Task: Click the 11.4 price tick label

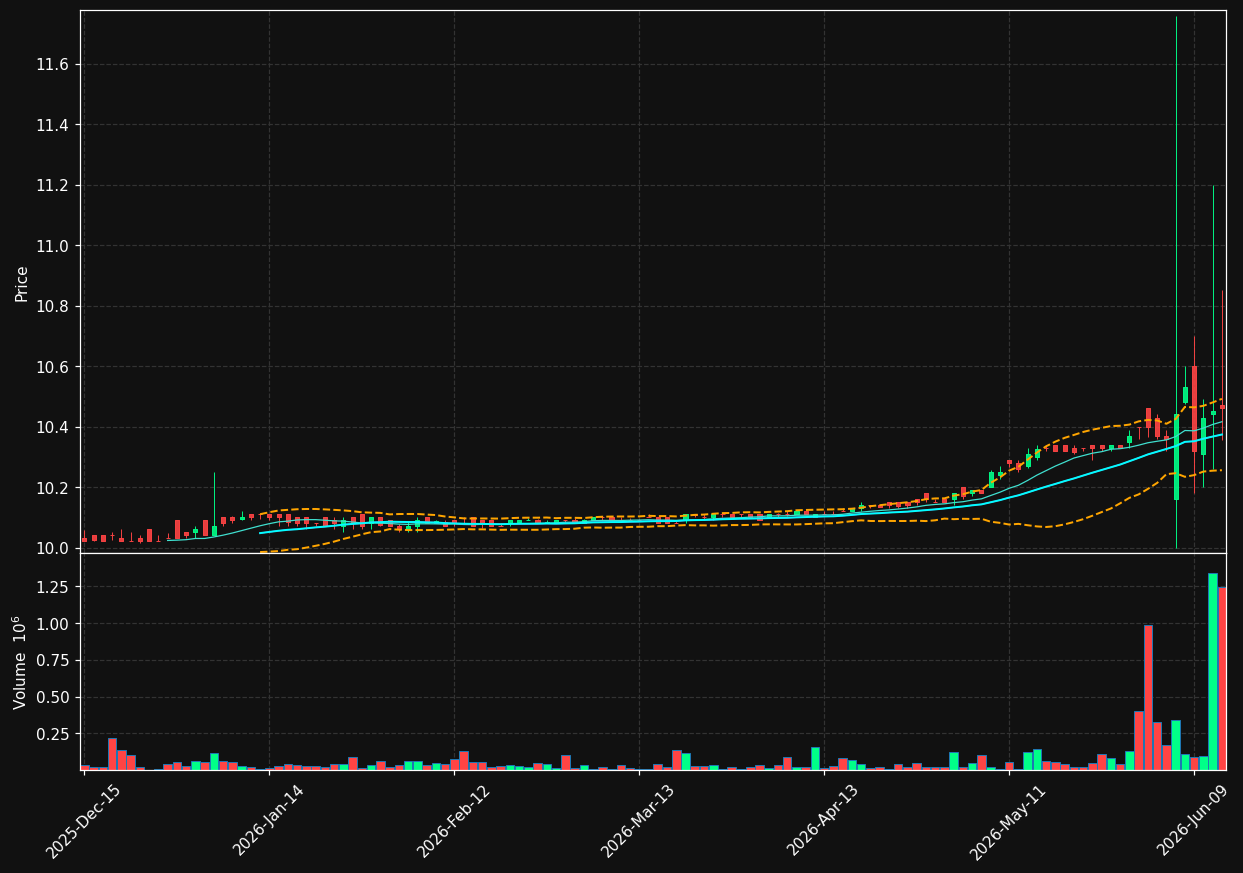Action: tap(51, 125)
